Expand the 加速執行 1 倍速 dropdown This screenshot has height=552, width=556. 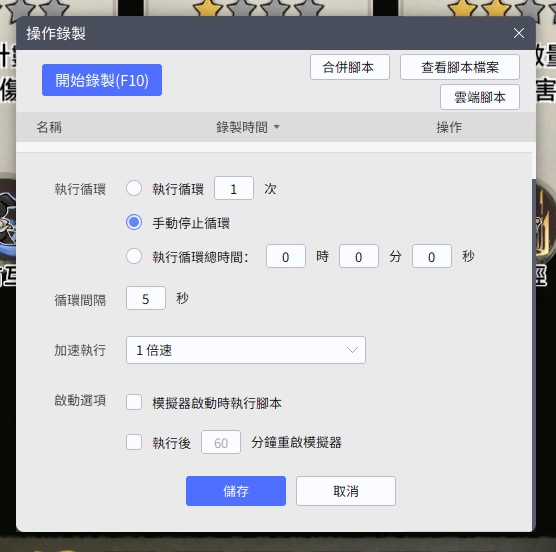[x=246, y=350]
